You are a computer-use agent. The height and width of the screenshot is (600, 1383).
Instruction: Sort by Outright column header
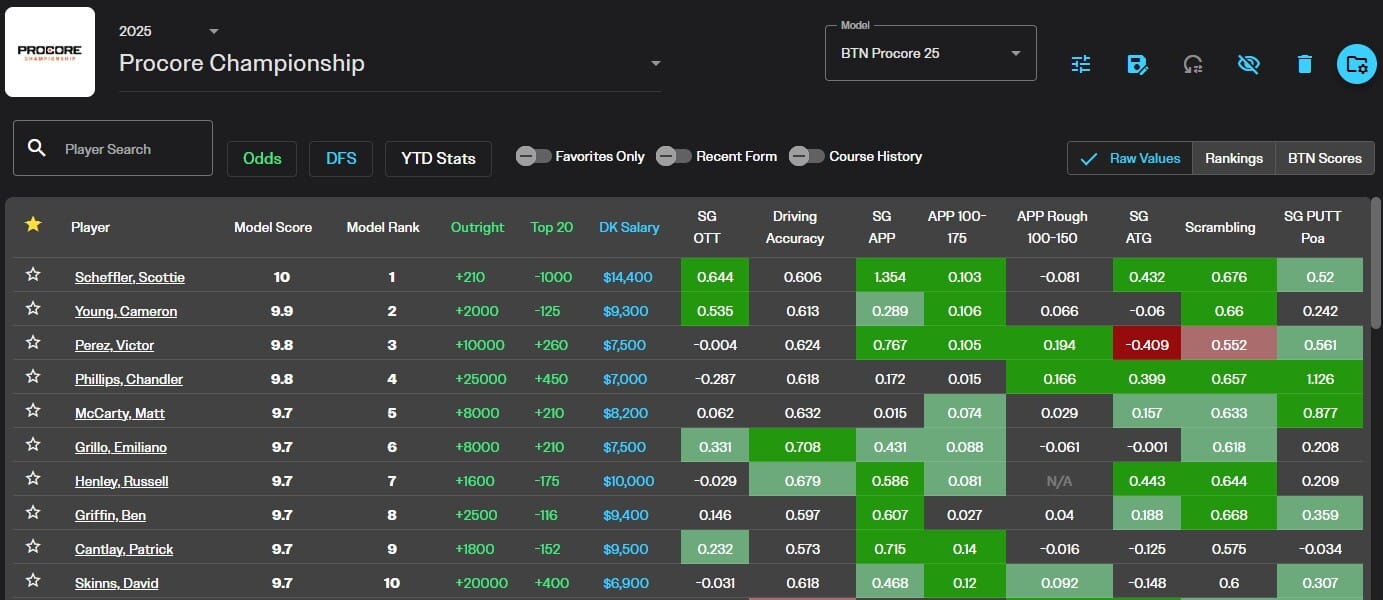[x=477, y=227]
